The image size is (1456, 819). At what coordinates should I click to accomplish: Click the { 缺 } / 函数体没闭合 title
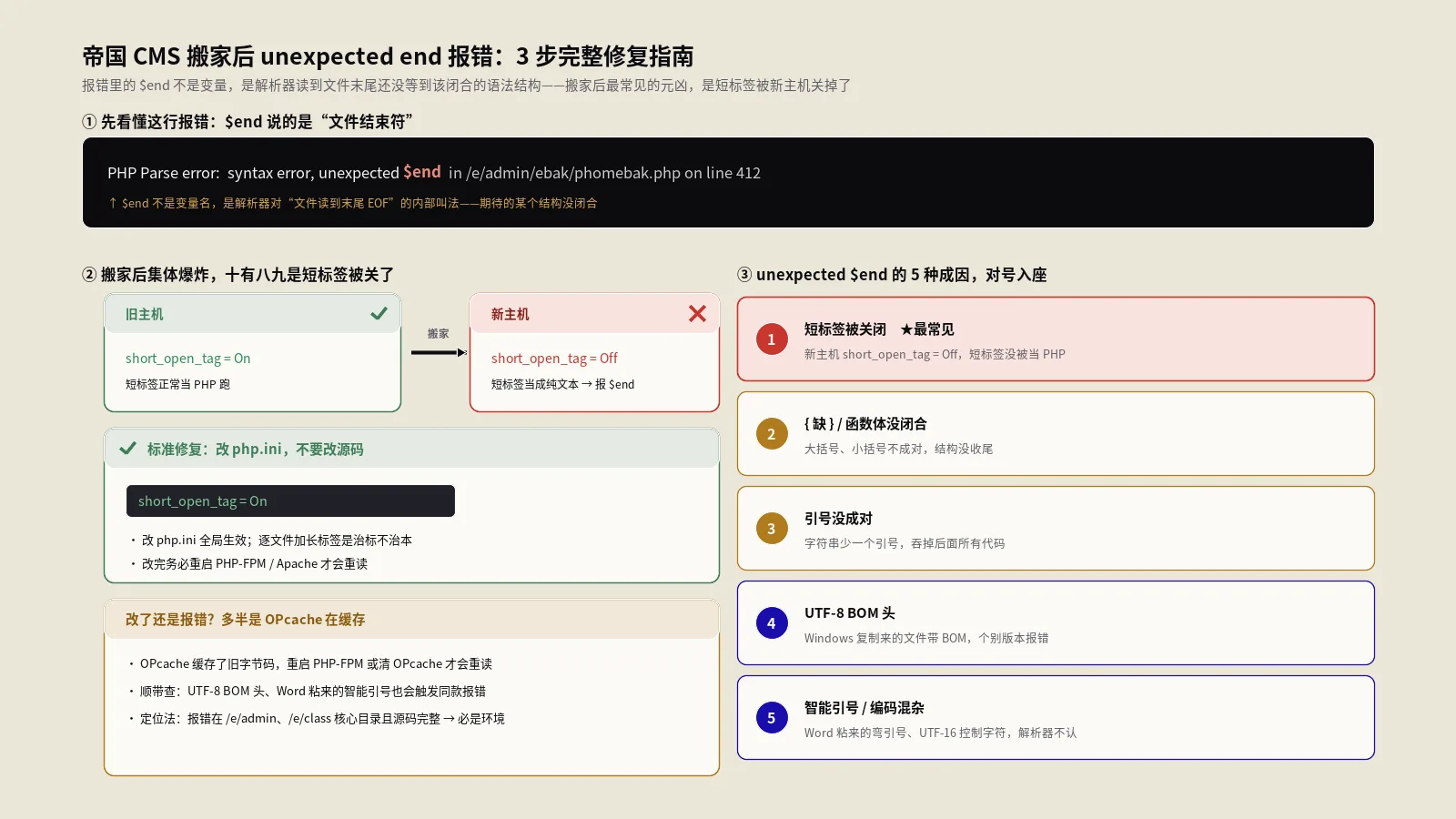[x=865, y=424]
